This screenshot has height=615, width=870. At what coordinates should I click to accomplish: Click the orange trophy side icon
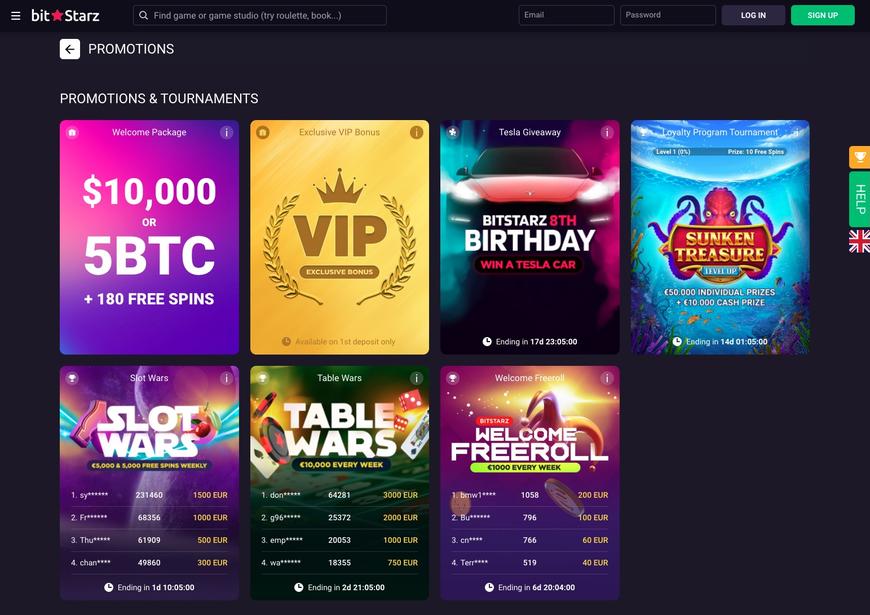tap(859, 157)
